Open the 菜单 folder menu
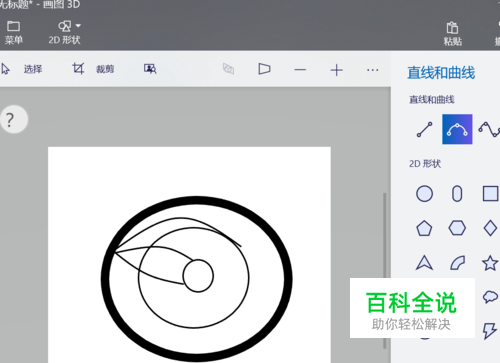500x363 pixels. point(13,33)
